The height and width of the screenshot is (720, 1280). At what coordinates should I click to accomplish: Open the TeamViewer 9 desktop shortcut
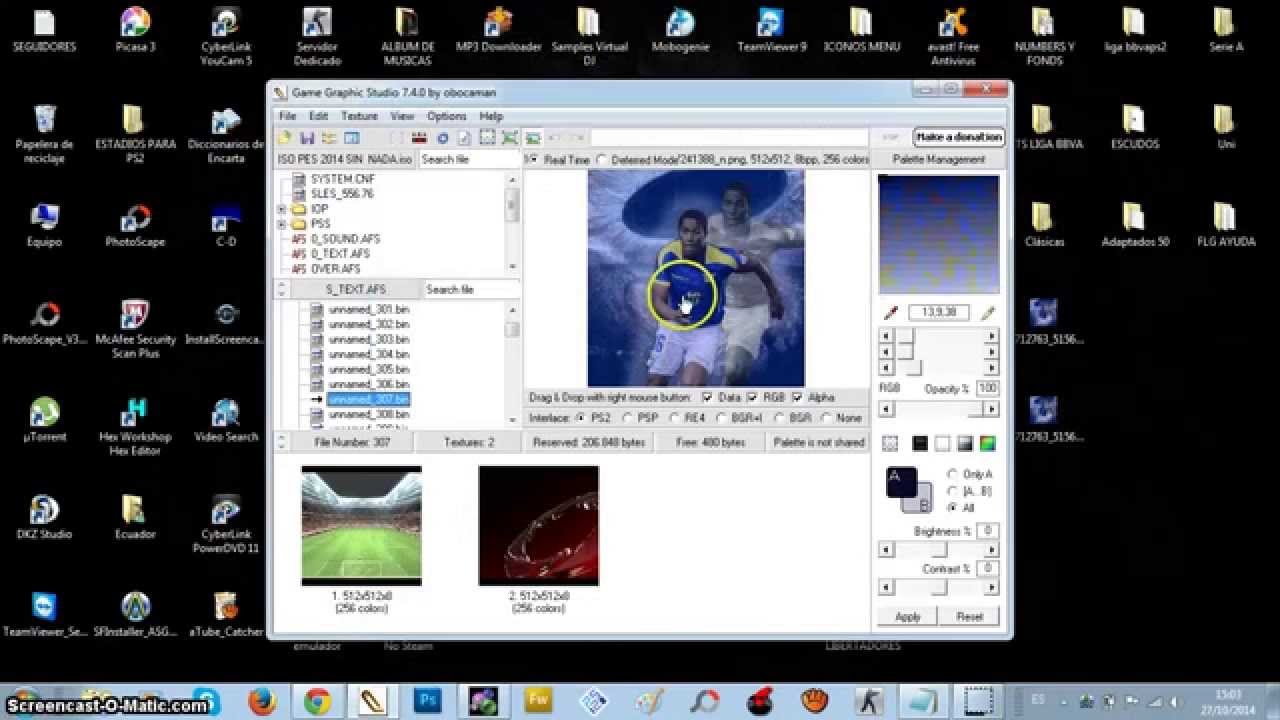point(771,29)
